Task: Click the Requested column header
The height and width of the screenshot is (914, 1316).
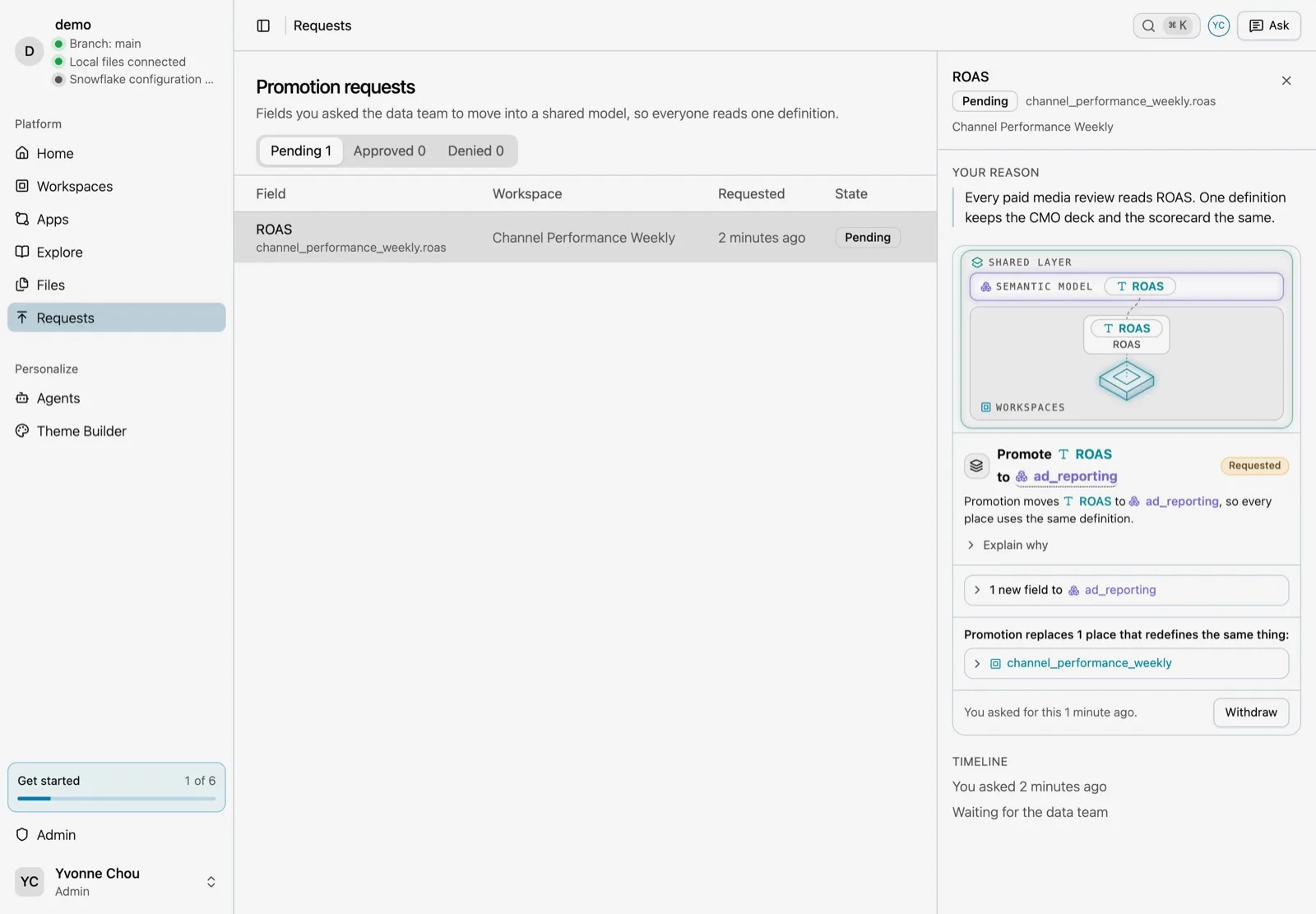Action: tap(751, 193)
